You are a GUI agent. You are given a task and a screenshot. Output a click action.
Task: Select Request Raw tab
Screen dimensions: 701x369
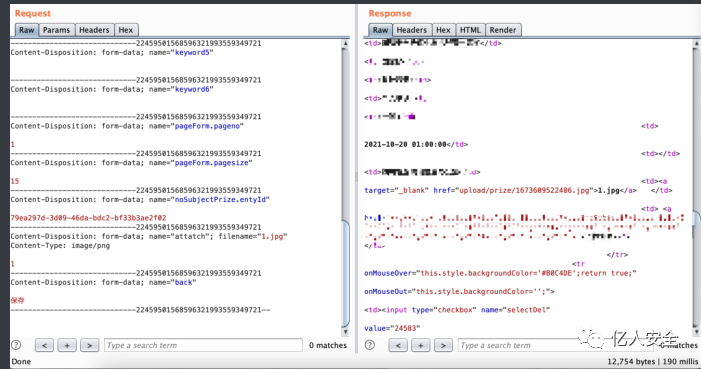pyautogui.click(x=26, y=30)
